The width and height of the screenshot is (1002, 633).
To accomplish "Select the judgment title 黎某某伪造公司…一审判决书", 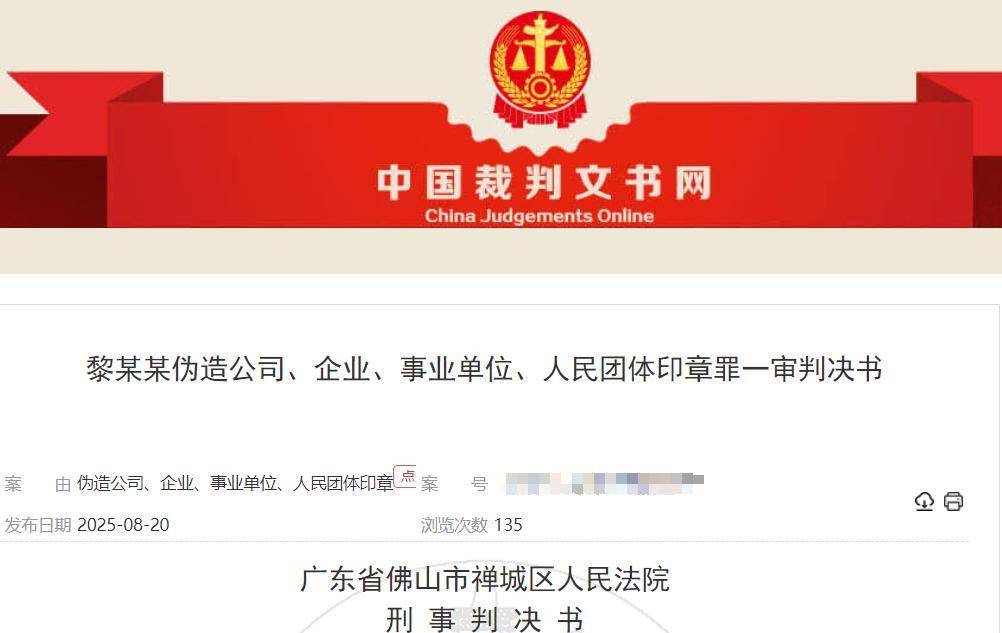I will 484,369.
